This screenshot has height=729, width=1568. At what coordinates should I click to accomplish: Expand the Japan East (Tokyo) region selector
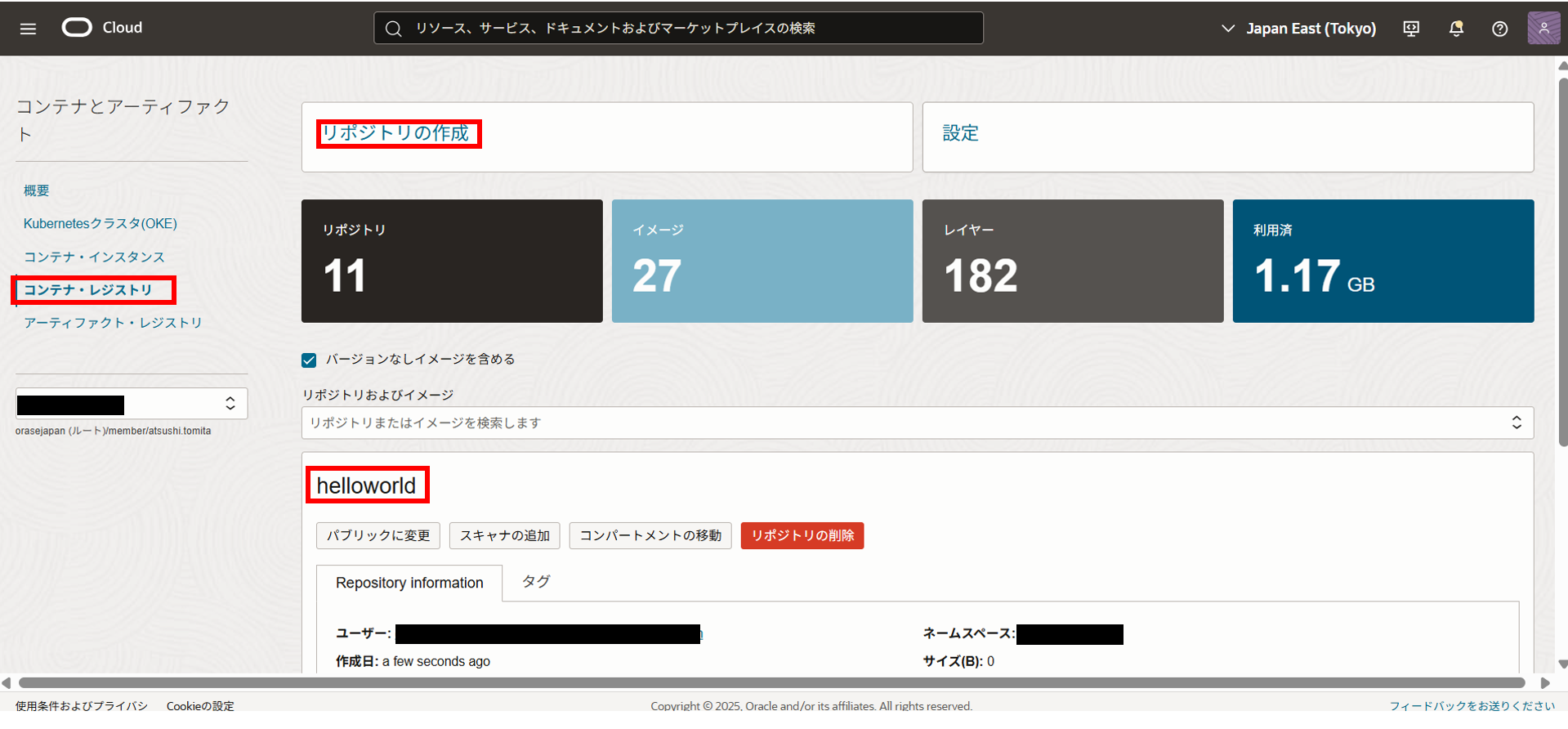coord(1298,29)
